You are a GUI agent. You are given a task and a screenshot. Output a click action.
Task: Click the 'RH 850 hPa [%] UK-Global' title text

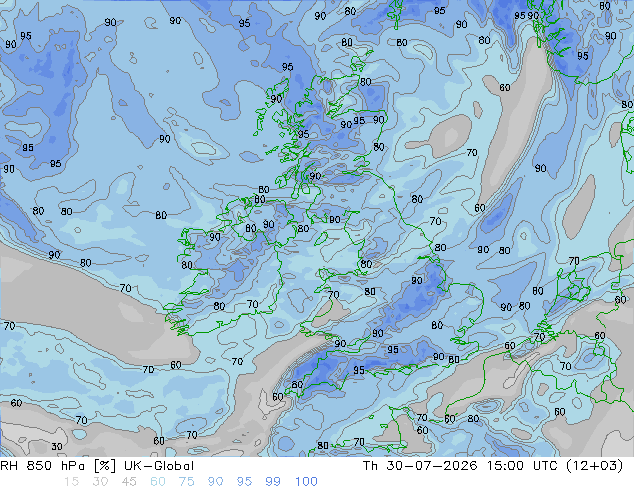[97, 466]
